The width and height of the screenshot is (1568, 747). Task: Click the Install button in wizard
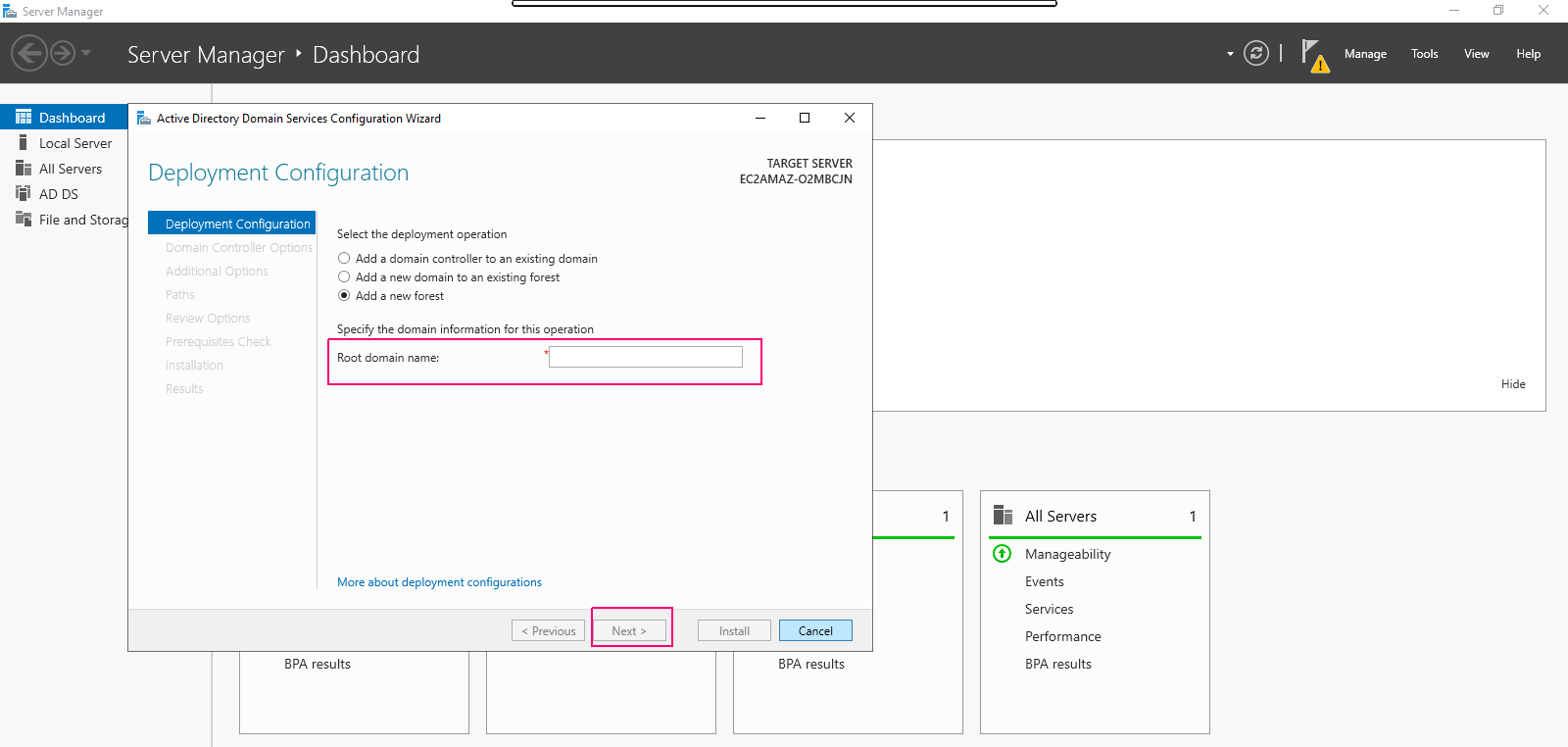(x=734, y=630)
